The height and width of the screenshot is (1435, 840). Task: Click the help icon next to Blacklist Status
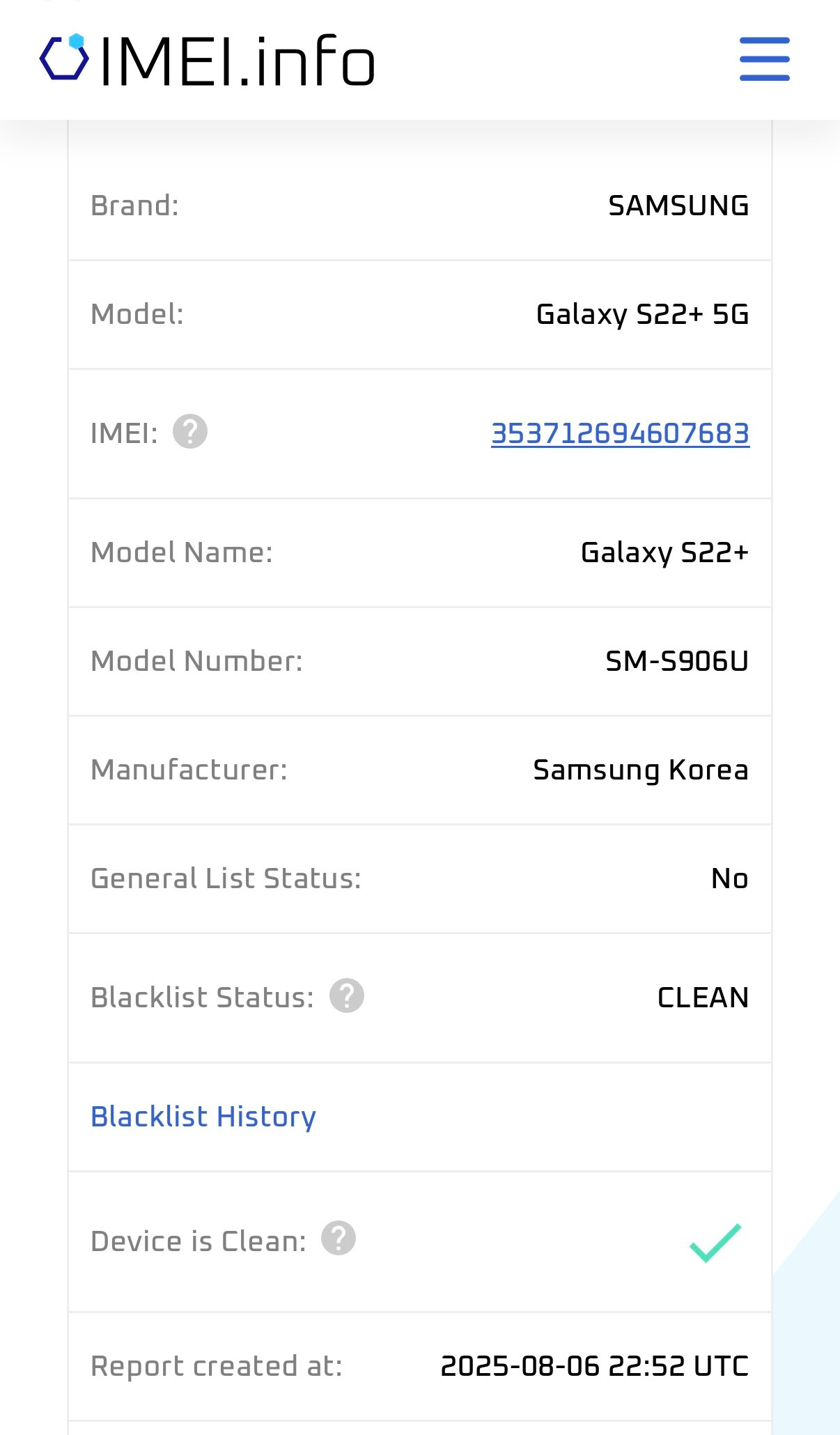347,995
